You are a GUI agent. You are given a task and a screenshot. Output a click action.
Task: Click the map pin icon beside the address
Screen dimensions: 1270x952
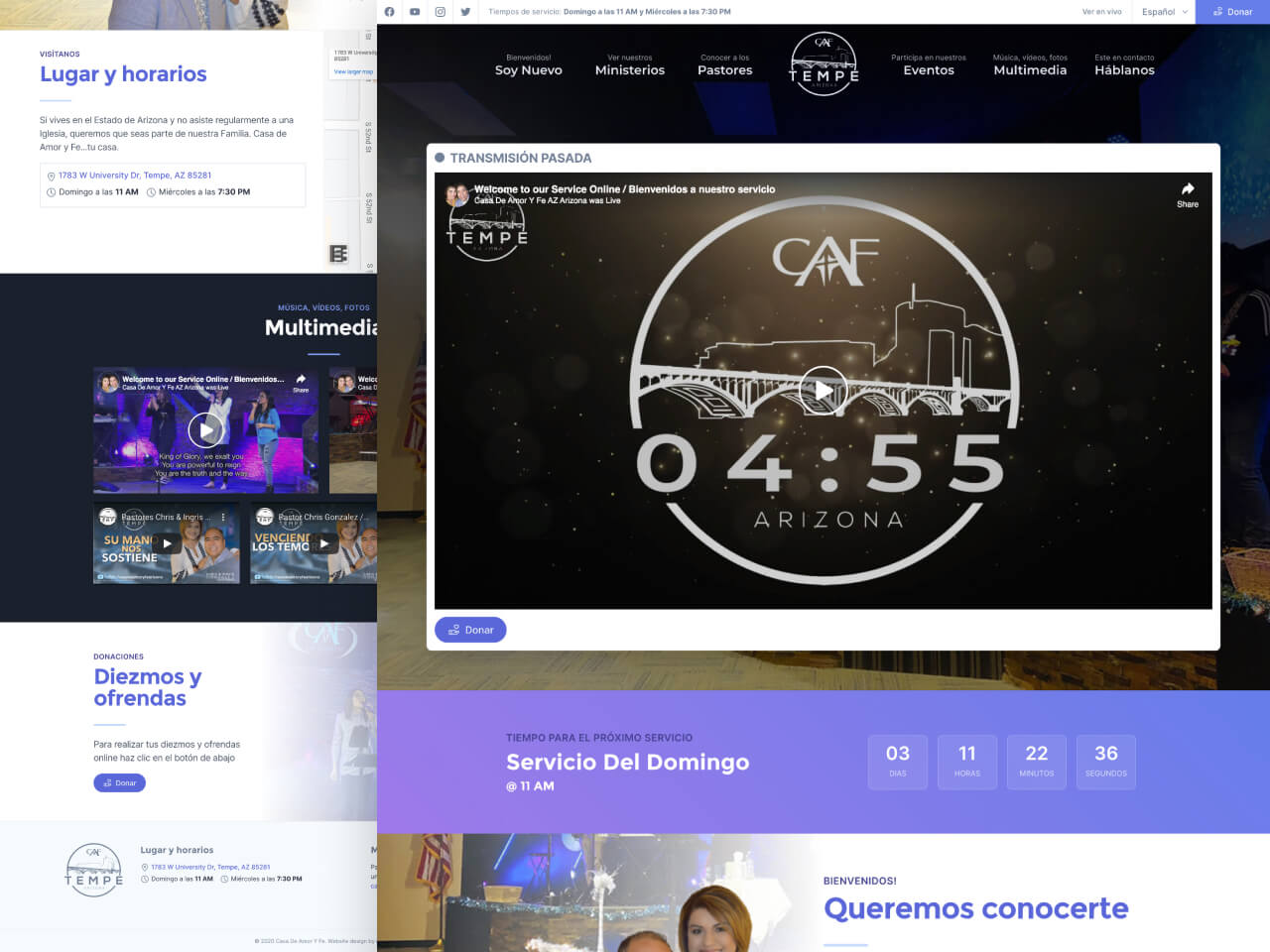click(51, 175)
